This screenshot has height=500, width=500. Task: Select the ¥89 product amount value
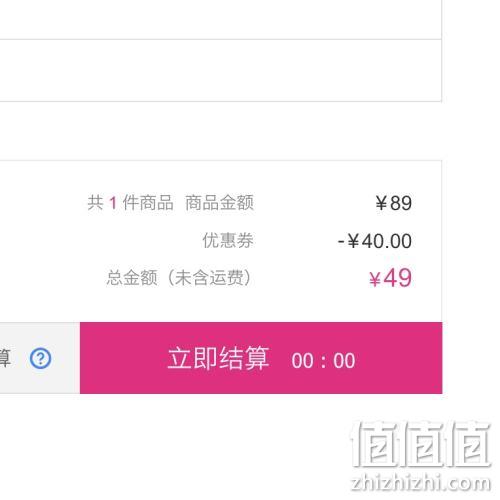pos(394,203)
